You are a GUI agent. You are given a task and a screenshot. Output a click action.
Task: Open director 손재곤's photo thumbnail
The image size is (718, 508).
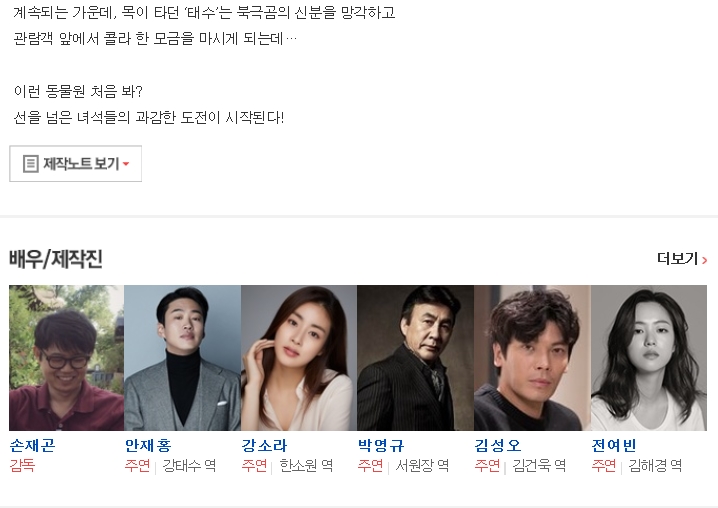click(x=66, y=358)
